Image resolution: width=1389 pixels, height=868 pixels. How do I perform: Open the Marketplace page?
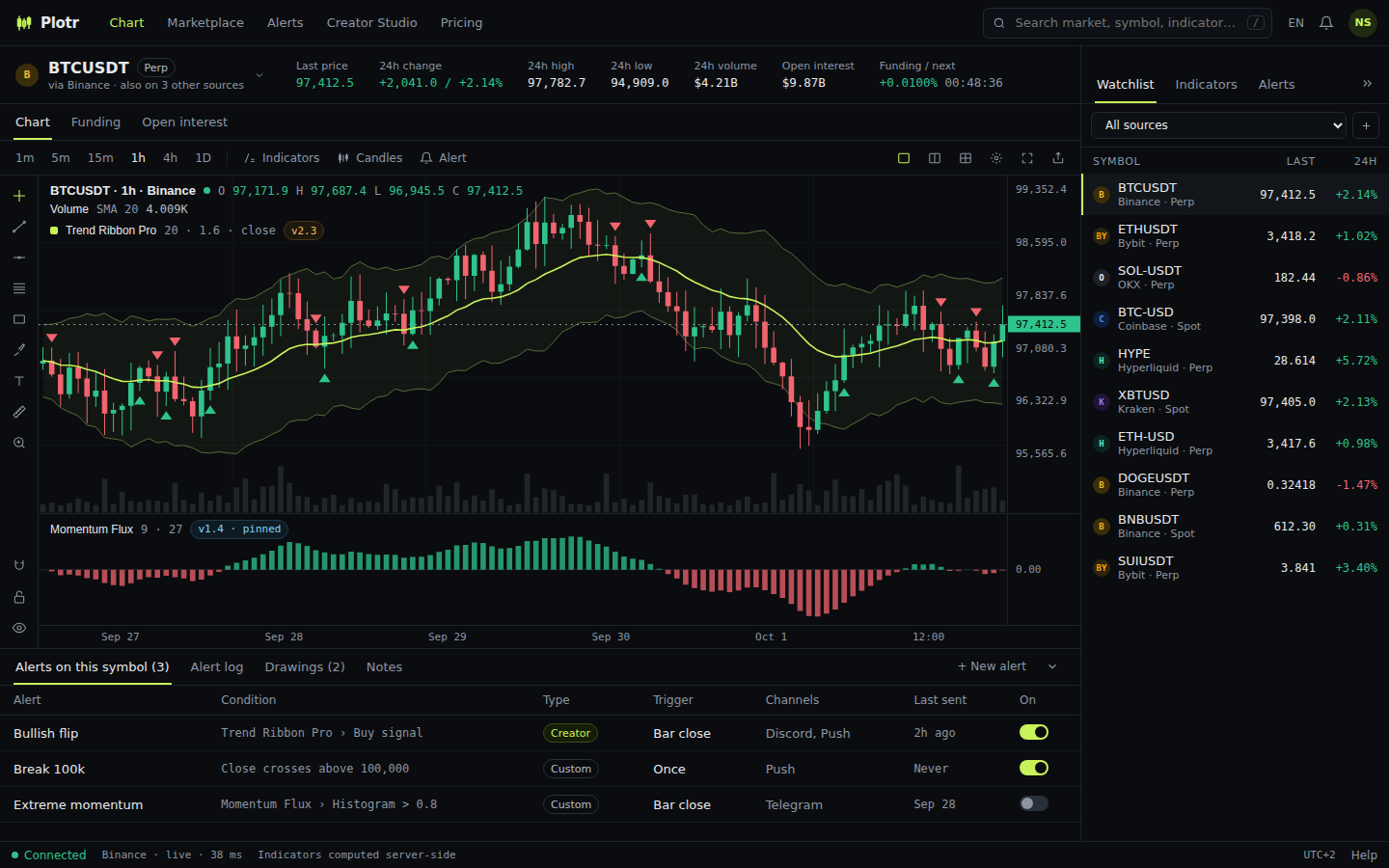tap(205, 23)
